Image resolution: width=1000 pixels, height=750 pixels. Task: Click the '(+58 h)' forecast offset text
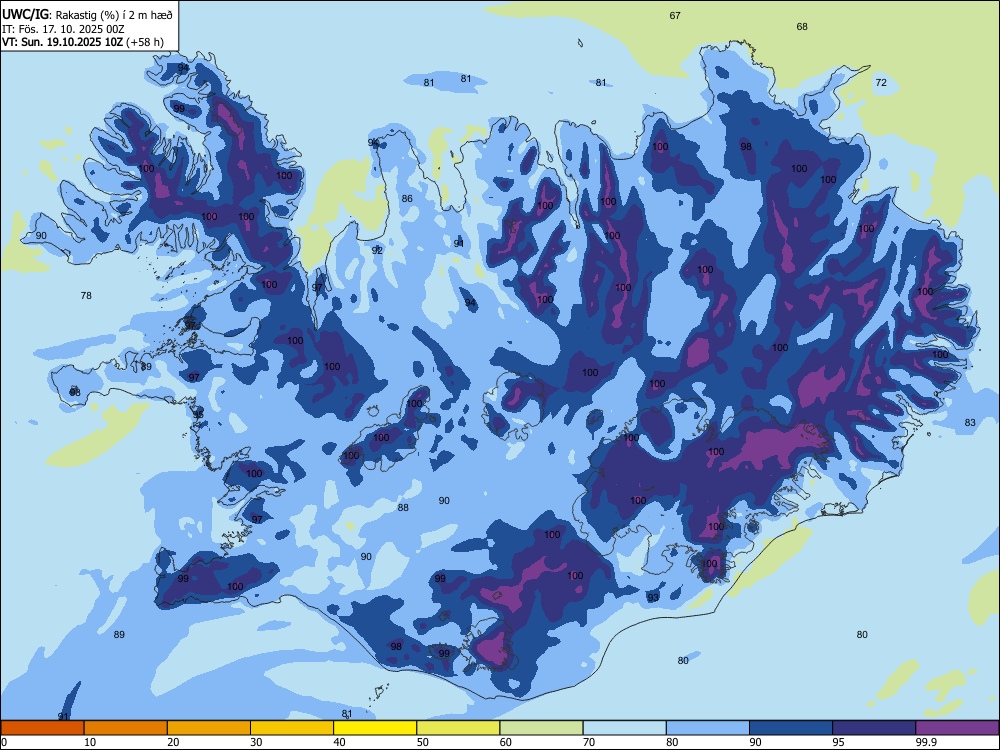coord(145,42)
